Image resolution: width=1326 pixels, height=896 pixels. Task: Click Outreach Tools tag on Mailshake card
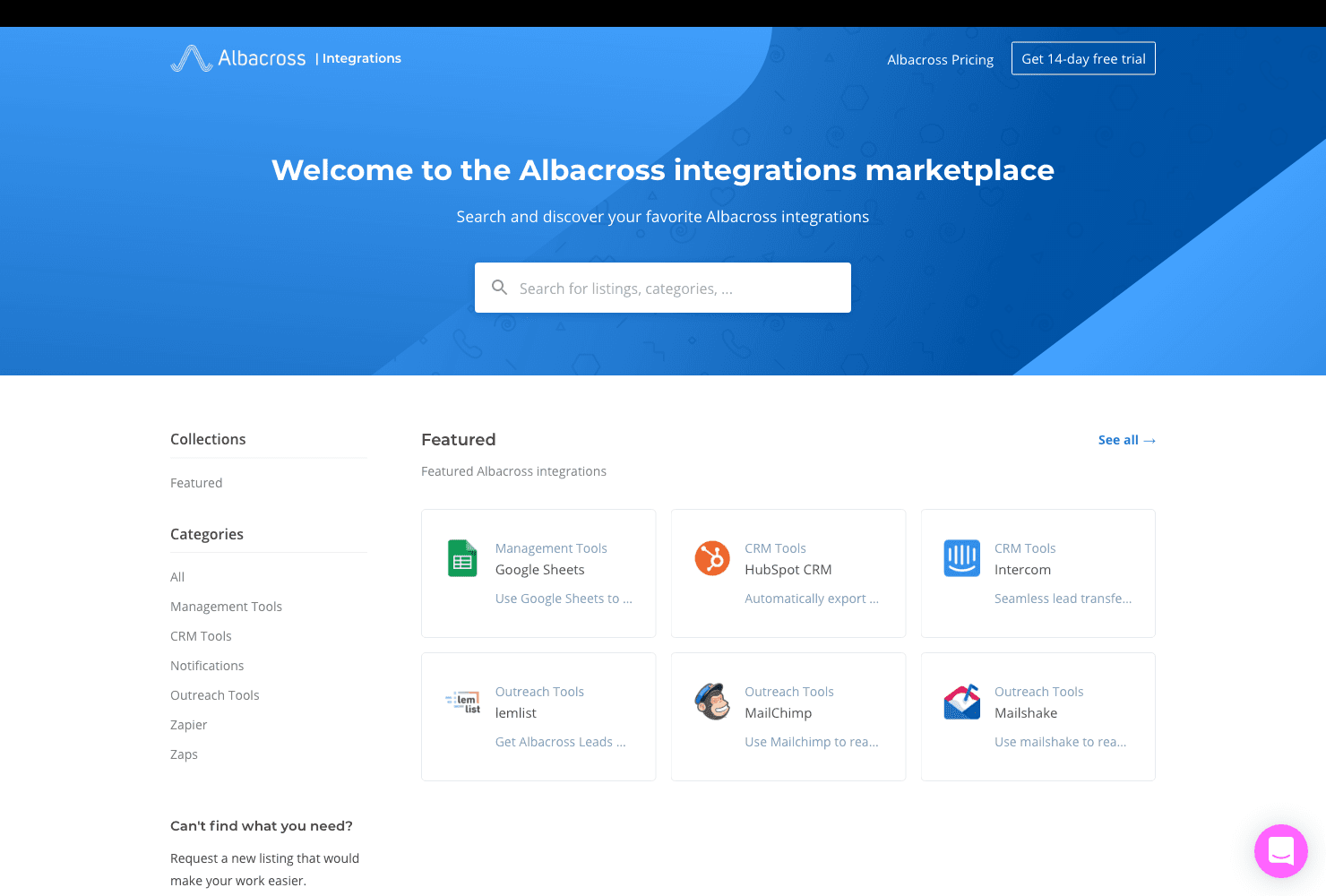coord(1038,692)
